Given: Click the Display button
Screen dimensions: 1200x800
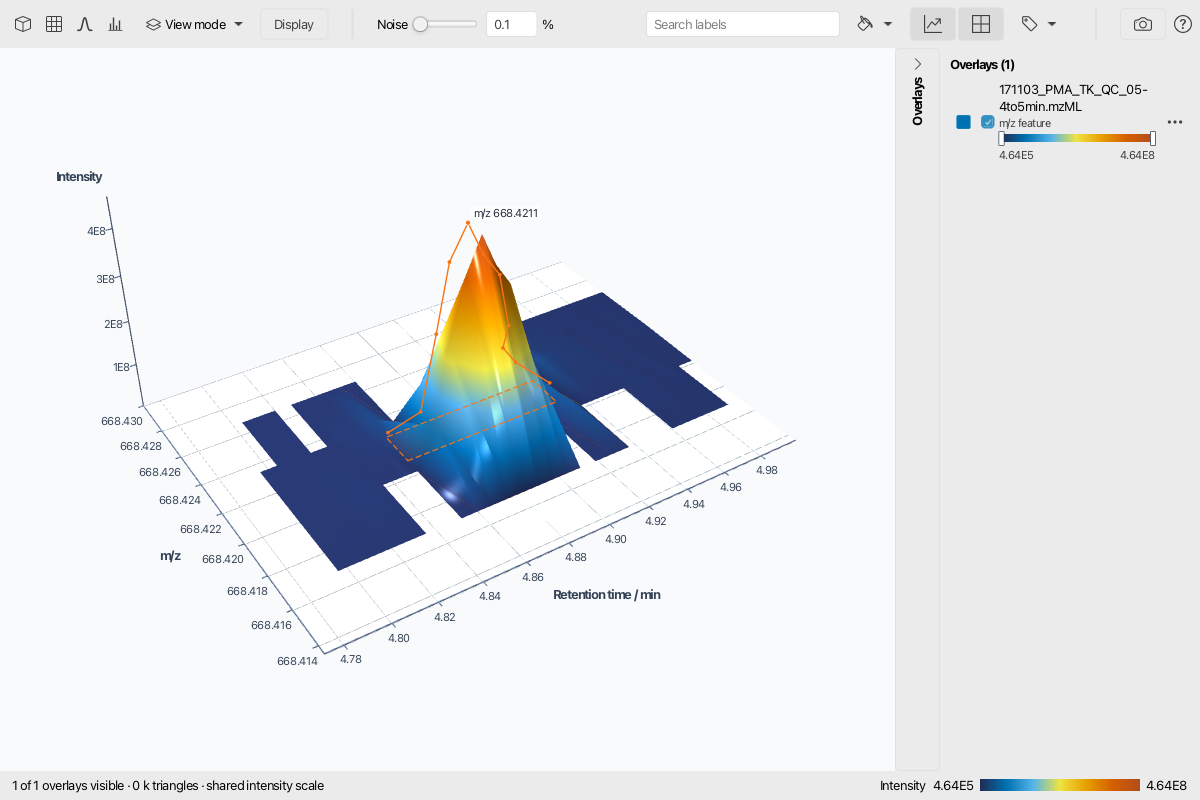Looking at the screenshot, I should [294, 24].
